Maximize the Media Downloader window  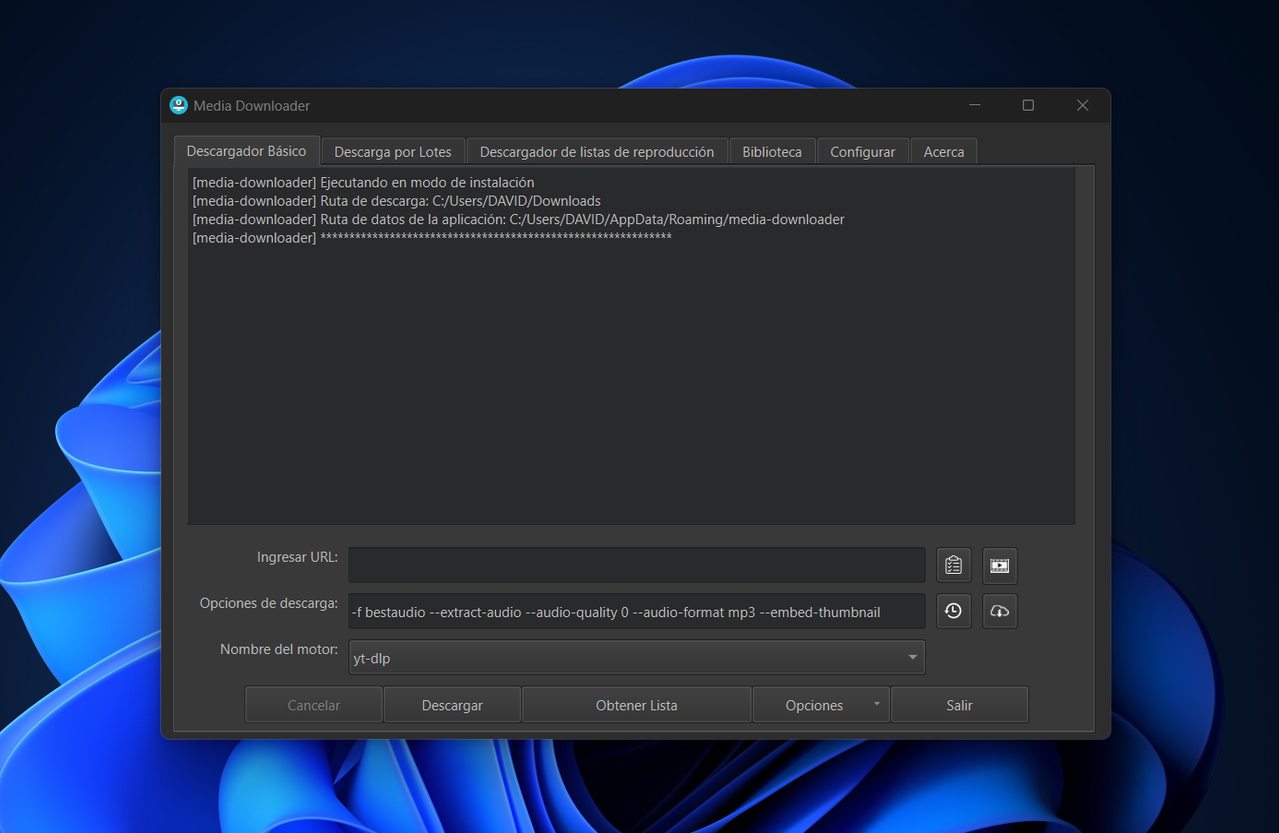click(x=1028, y=105)
